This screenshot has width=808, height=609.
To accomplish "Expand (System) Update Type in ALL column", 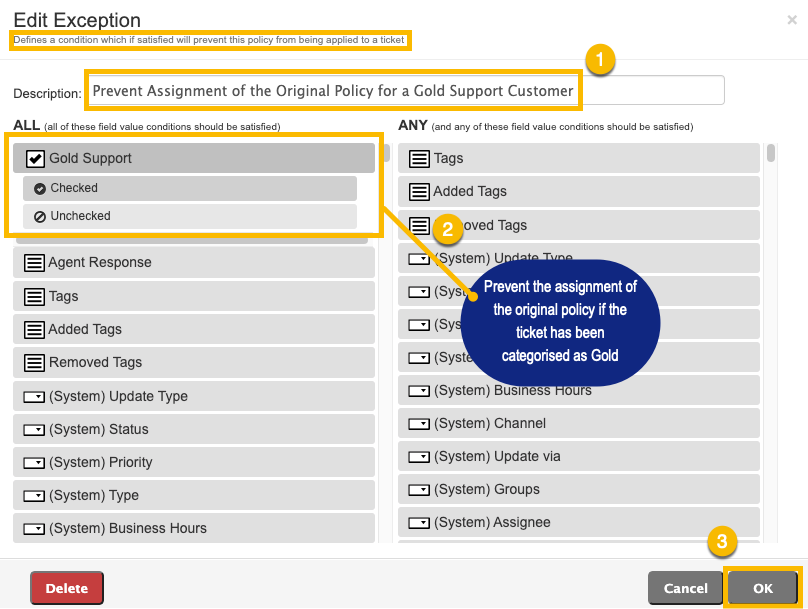I will pos(194,396).
